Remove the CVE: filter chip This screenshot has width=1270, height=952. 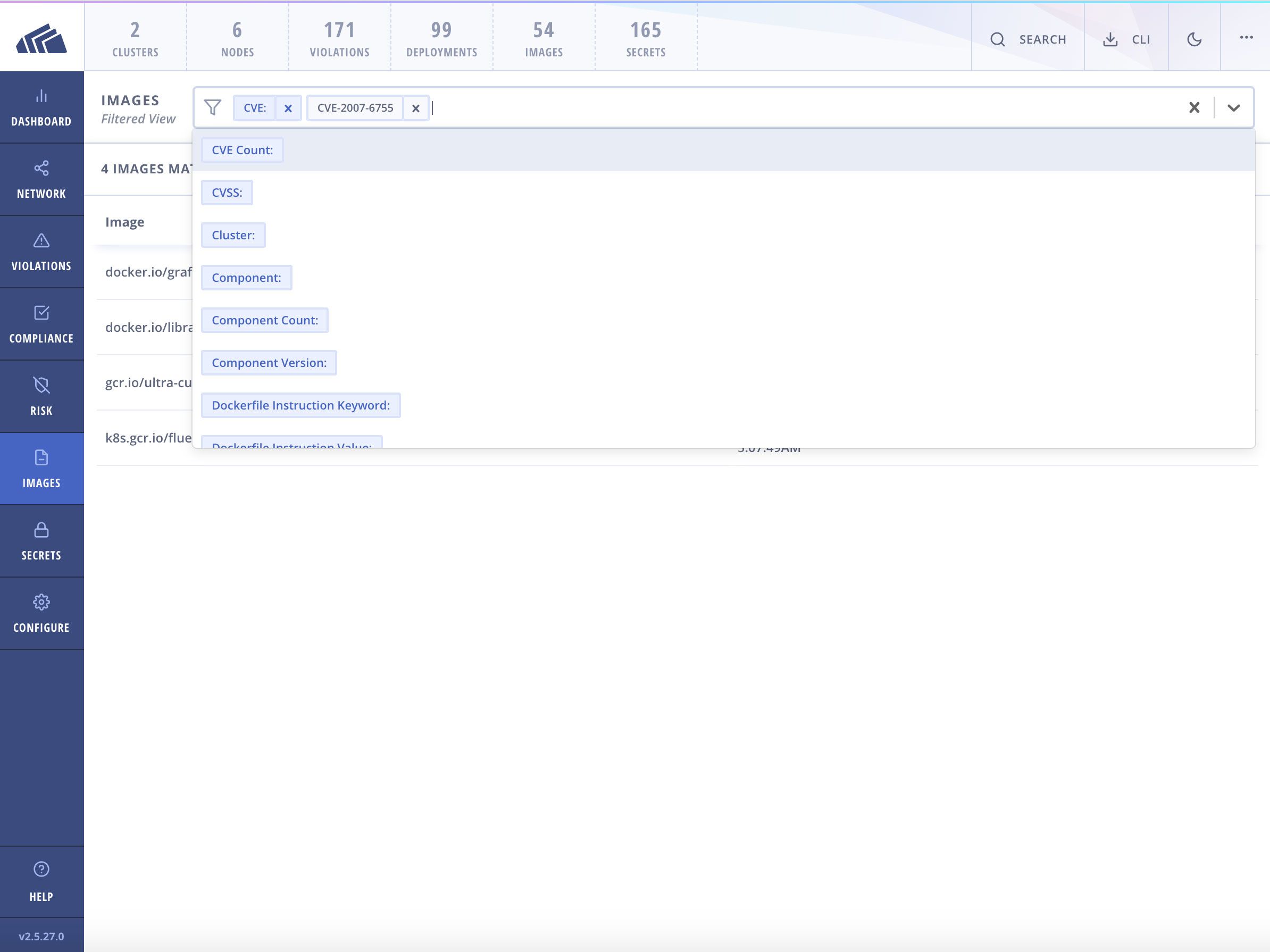(288, 108)
